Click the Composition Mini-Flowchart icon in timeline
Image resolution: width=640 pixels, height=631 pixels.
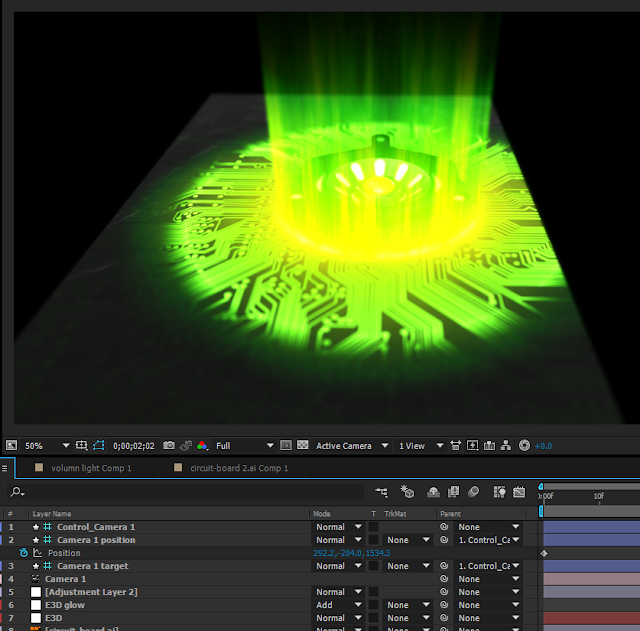(x=382, y=492)
